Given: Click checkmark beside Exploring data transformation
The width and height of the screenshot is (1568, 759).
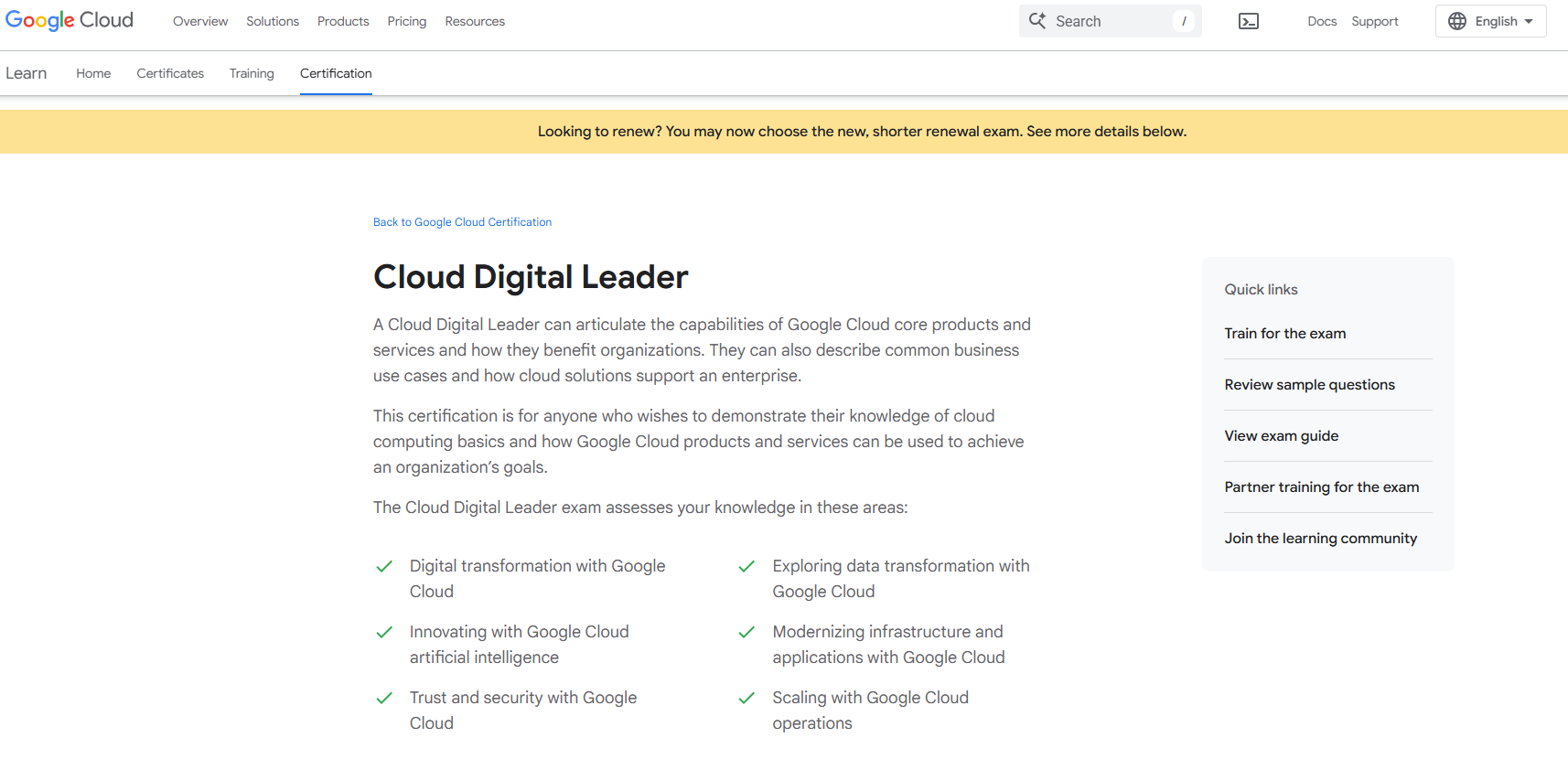Looking at the screenshot, I should pyautogui.click(x=746, y=566).
